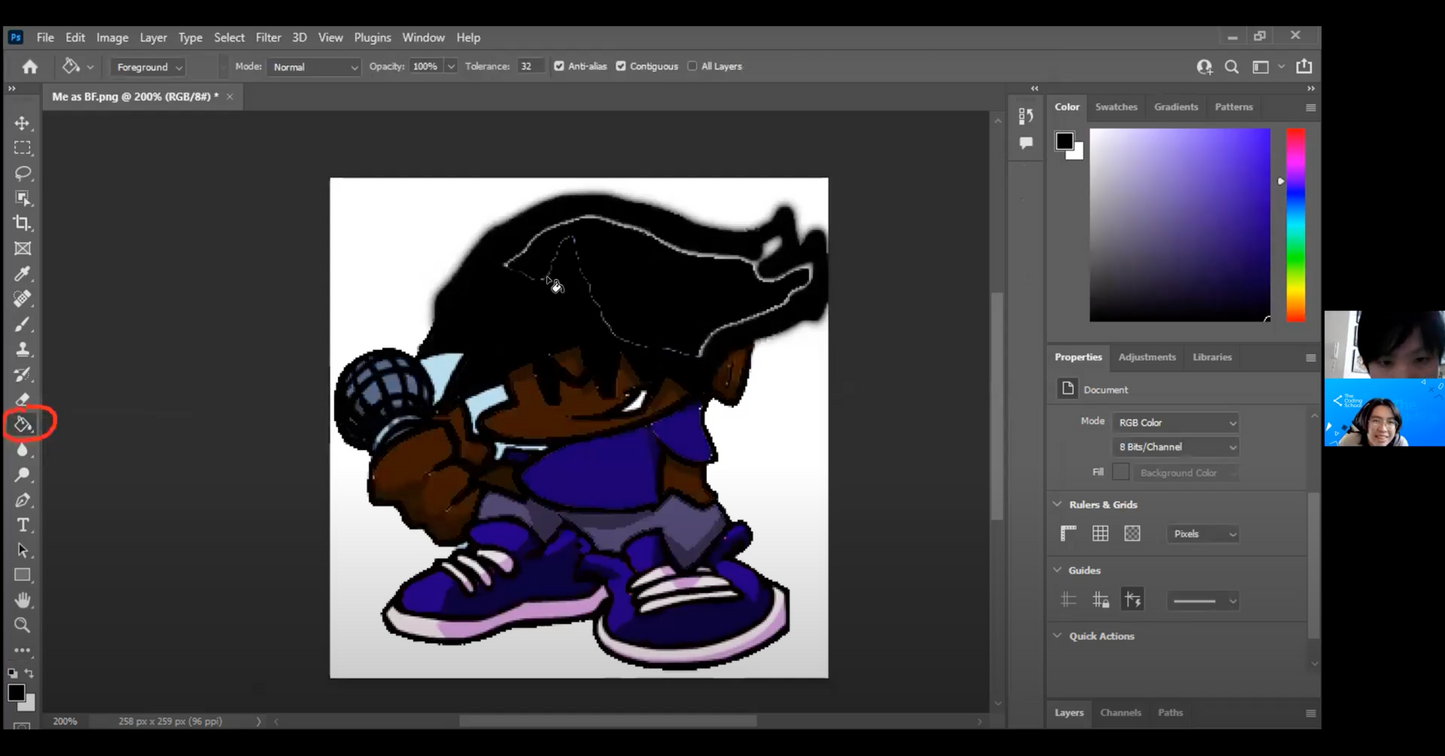Image resolution: width=1445 pixels, height=756 pixels.
Task: Activate the Paint Bucket tool
Action: (22, 425)
